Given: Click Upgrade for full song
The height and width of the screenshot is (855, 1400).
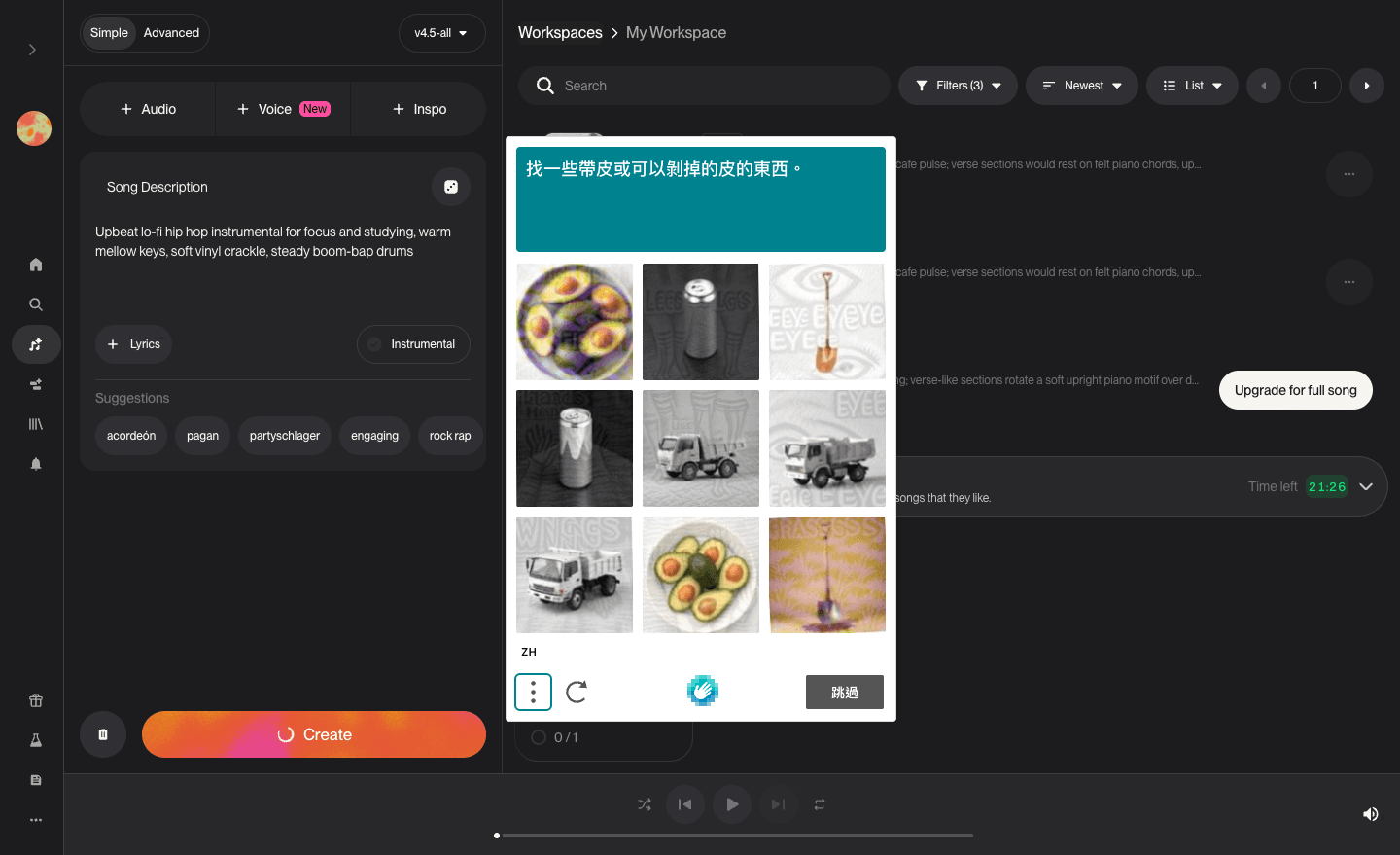Looking at the screenshot, I should point(1296,390).
